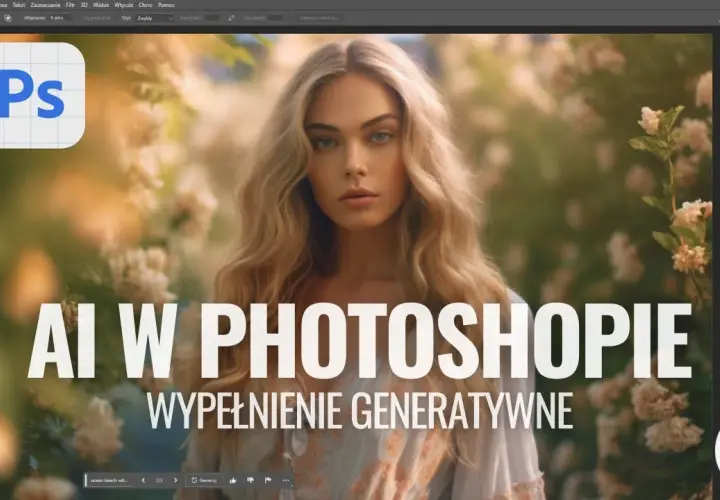Open the Zaznaczanie menu
This screenshot has width=720, height=500.
pyautogui.click(x=45, y=5)
